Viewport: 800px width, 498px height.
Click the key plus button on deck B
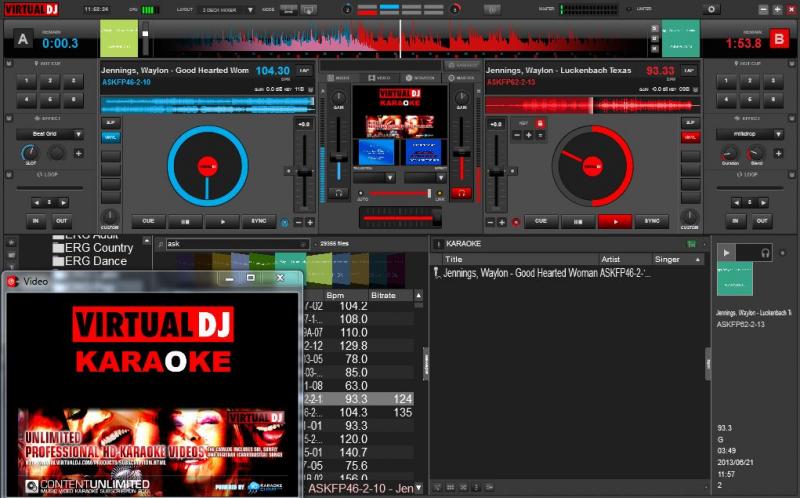(529, 135)
